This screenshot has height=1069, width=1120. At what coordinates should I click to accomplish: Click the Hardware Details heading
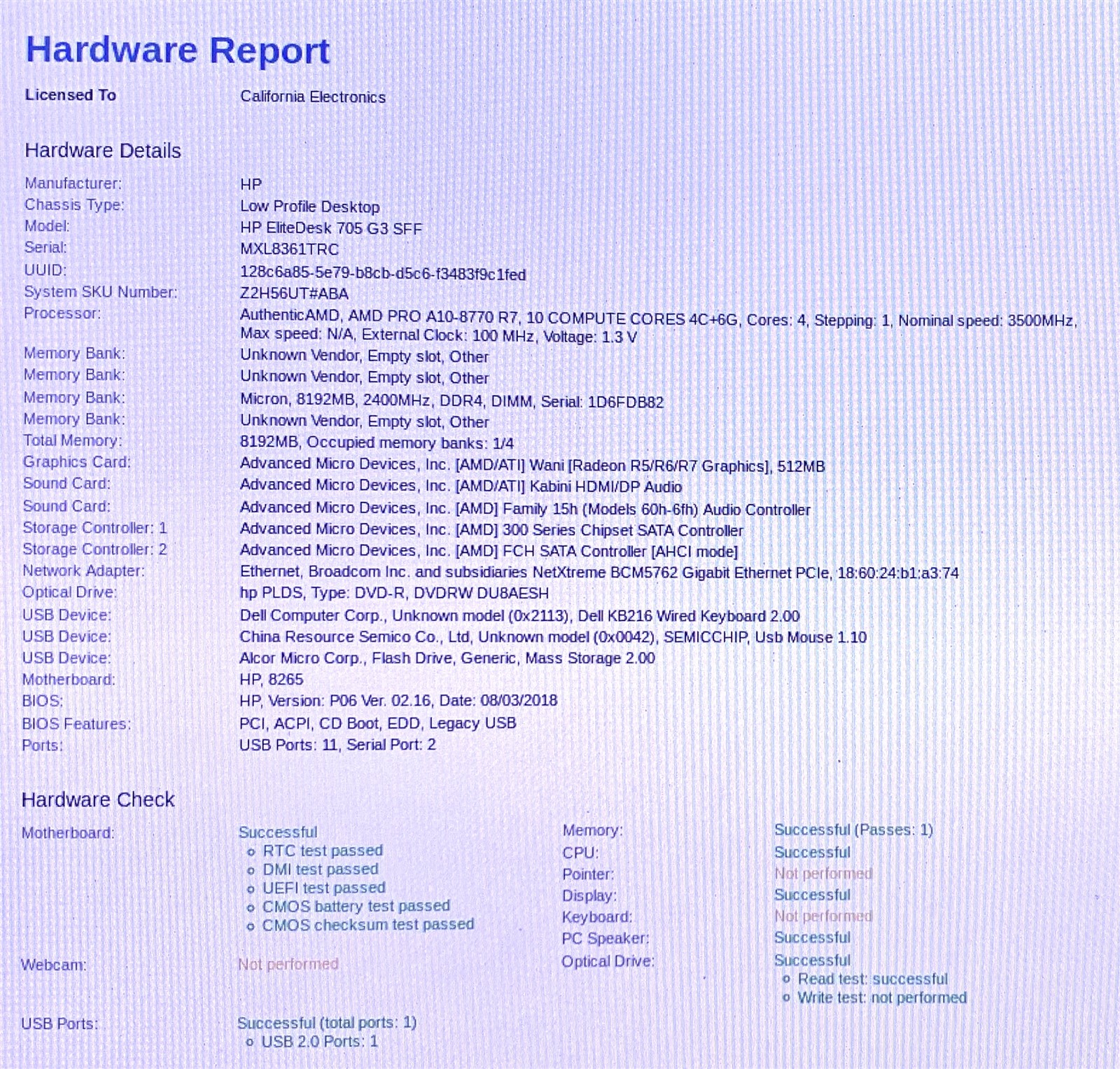tap(103, 151)
